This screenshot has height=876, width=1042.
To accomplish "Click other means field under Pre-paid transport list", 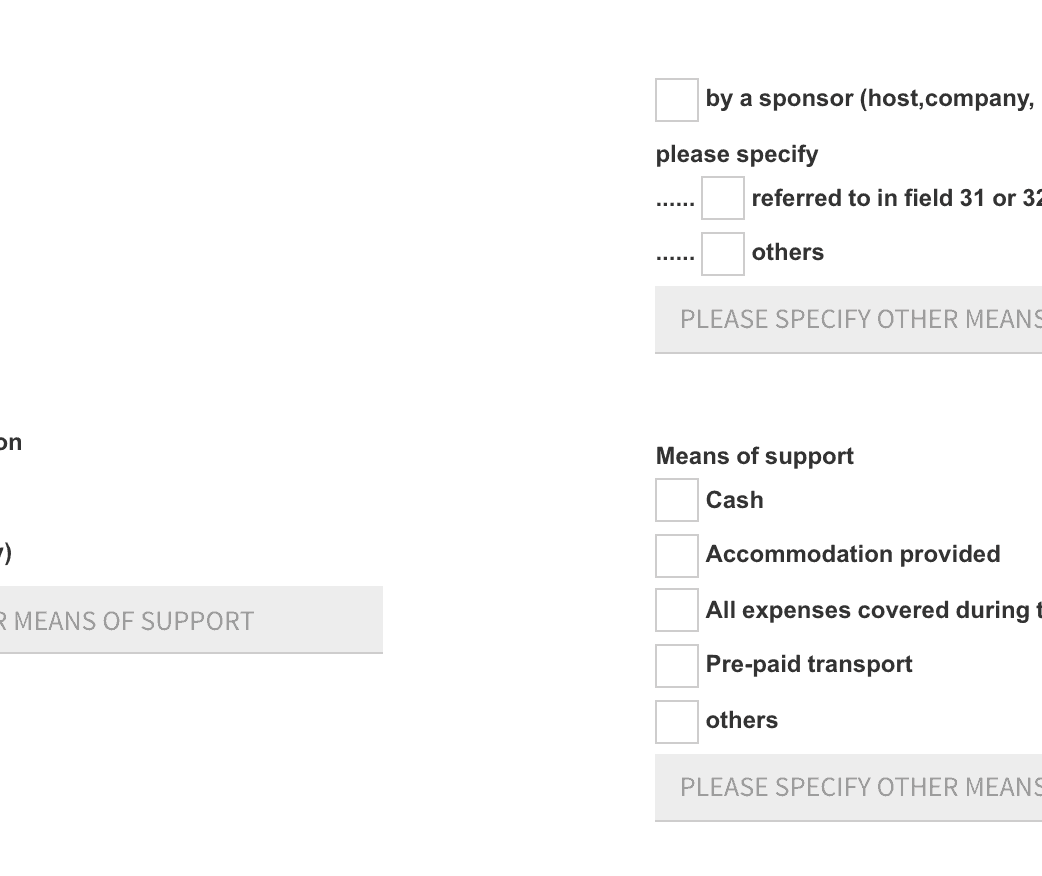I will (850, 788).
